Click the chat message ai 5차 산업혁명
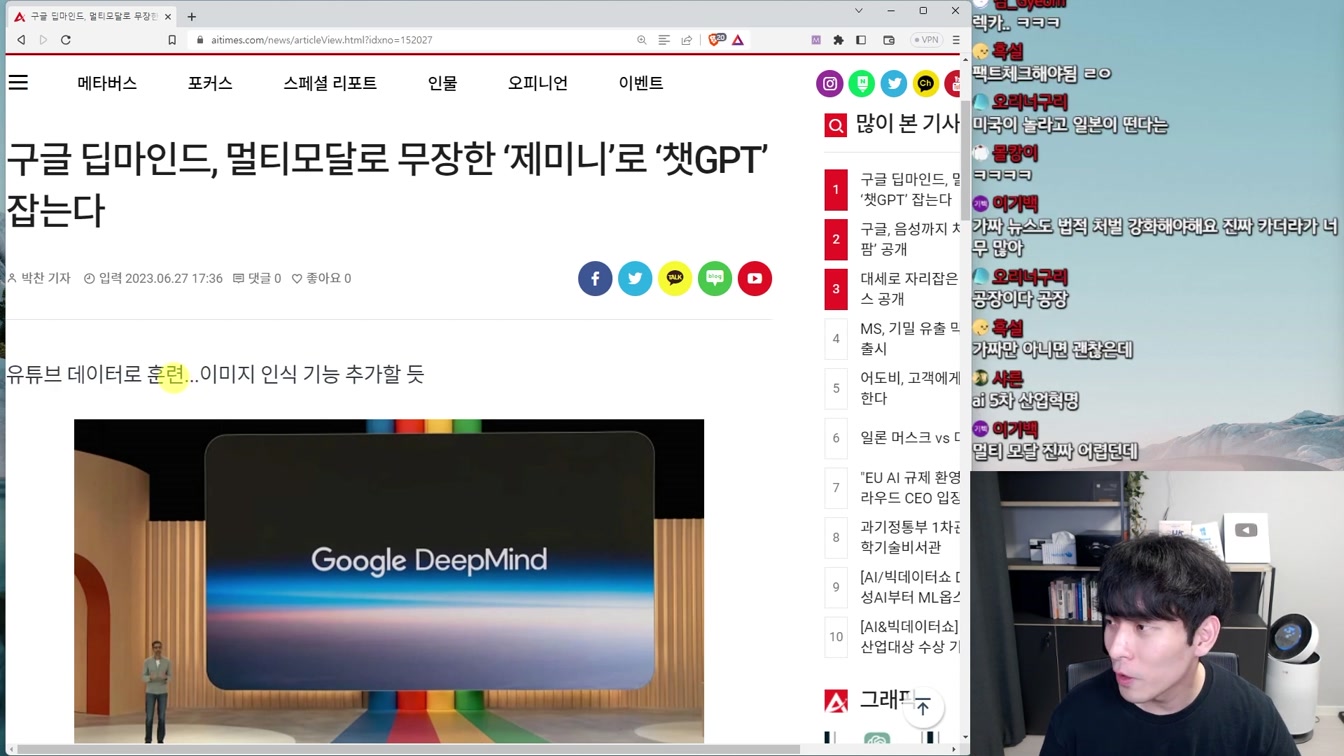1344x756 pixels. [x=1025, y=400]
